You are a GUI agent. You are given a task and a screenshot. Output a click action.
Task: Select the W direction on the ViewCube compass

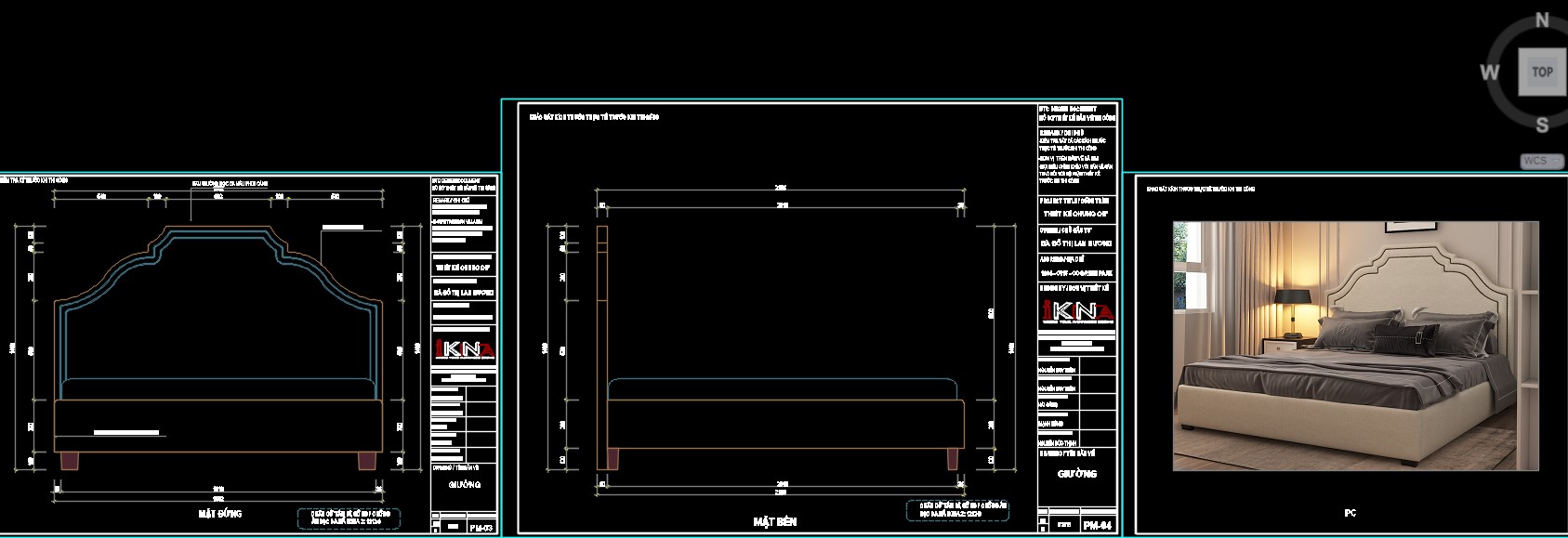1489,72
